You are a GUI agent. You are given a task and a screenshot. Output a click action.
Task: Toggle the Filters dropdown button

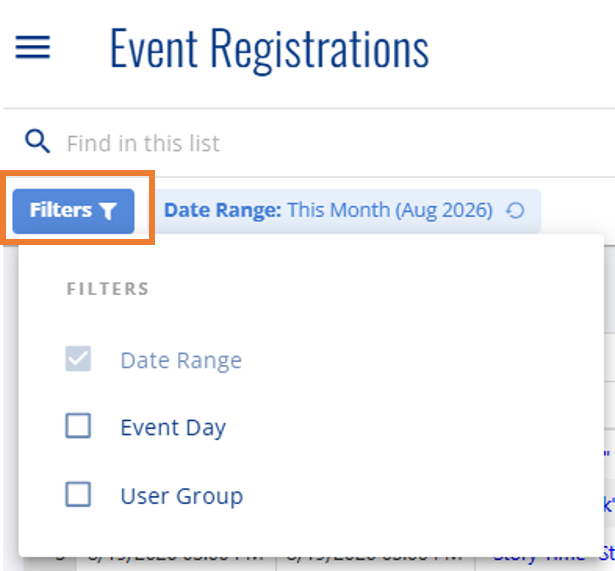(x=73, y=211)
